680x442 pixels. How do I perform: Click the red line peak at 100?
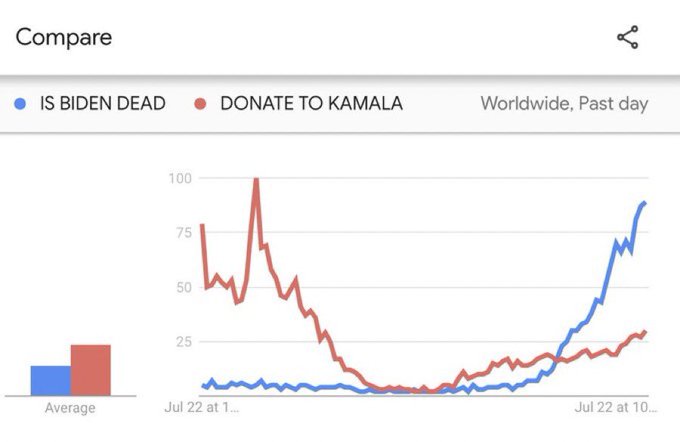tap(256, 180)
